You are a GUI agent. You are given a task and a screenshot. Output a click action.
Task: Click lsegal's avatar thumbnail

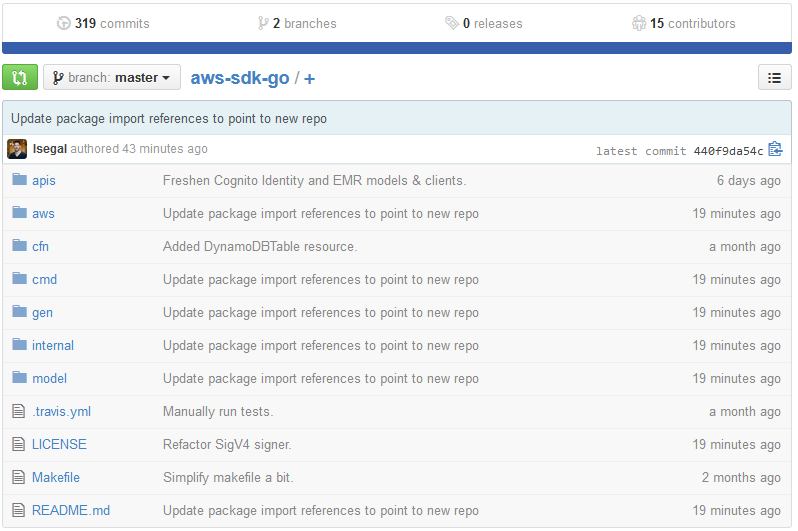[x=17, y=149]
